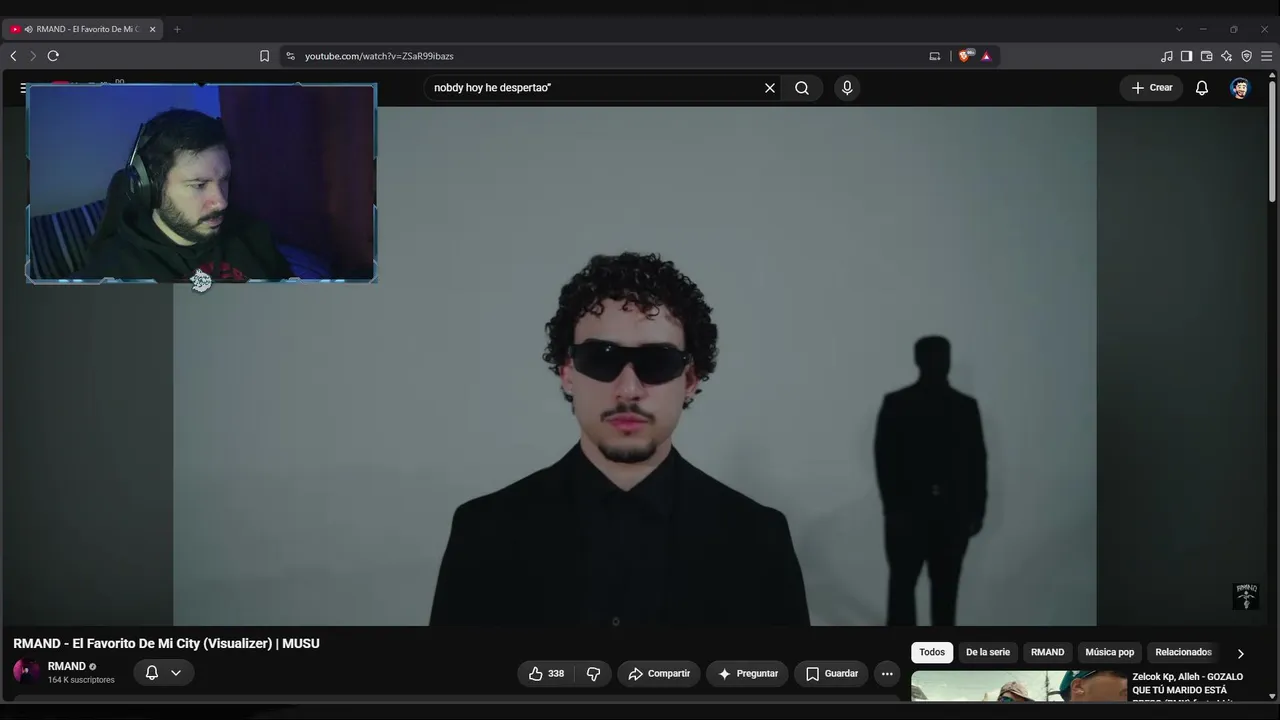
Task: Open the RMAND channel avatar
Action: pyautogui.click(x=26, y=672)
